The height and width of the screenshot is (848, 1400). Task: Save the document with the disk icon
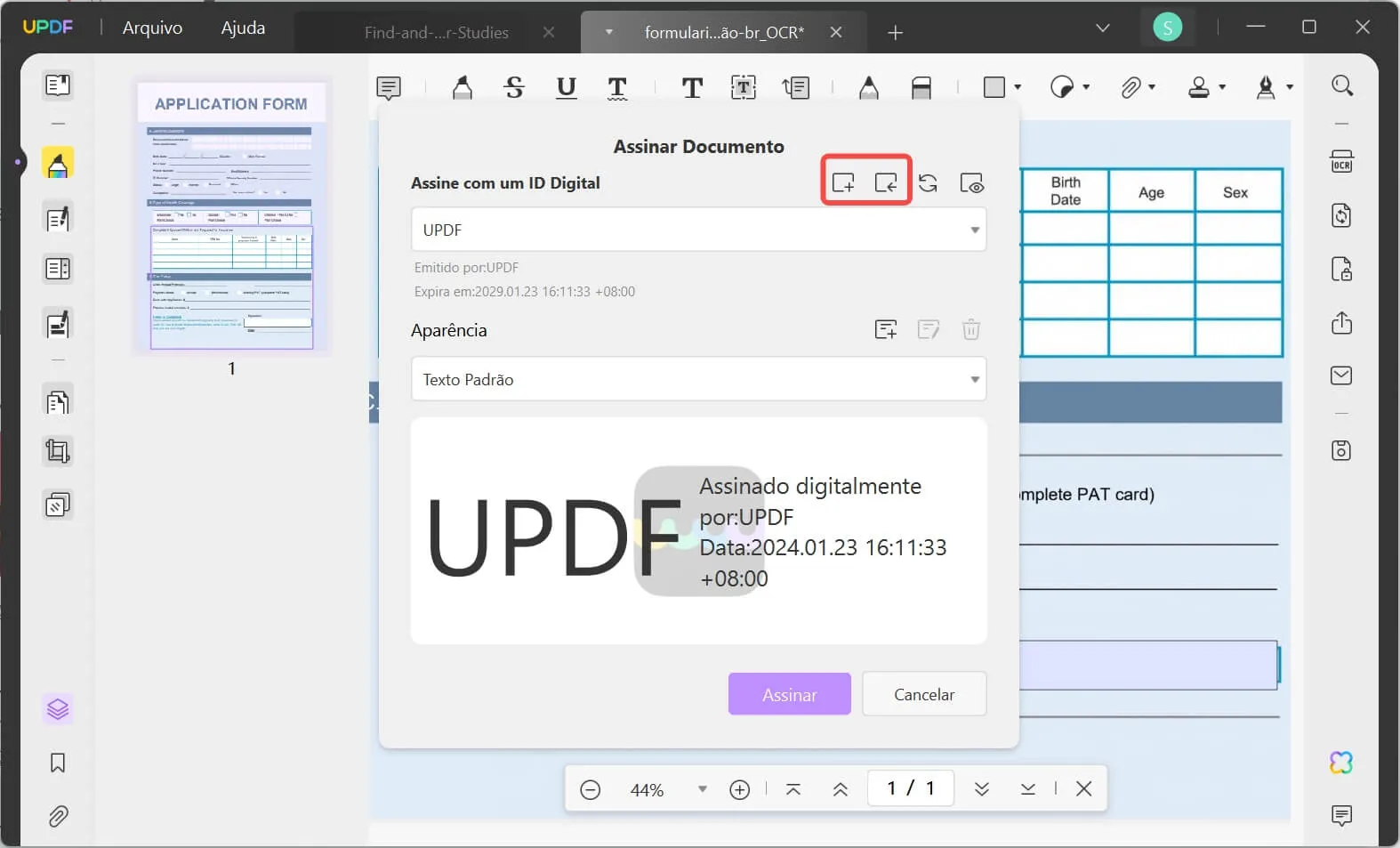tap(1342, 450)
